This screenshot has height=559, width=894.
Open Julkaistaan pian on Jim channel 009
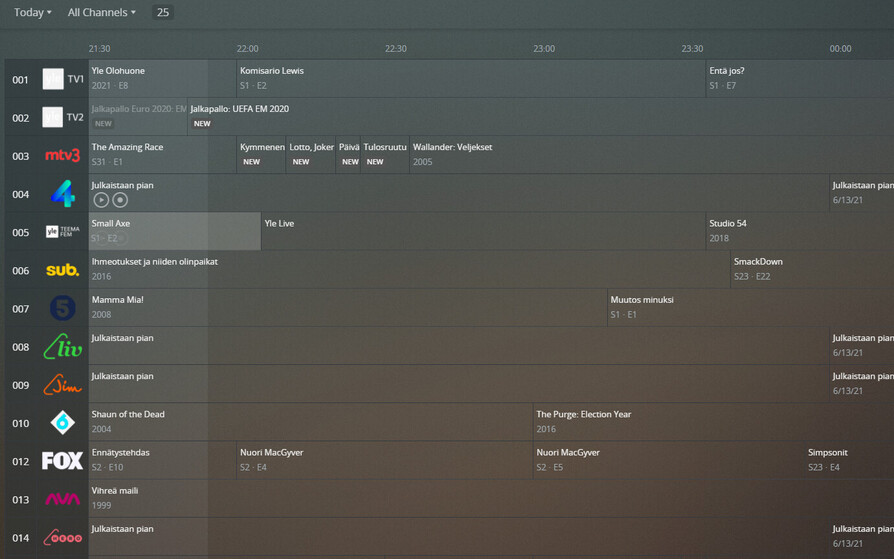459,384
